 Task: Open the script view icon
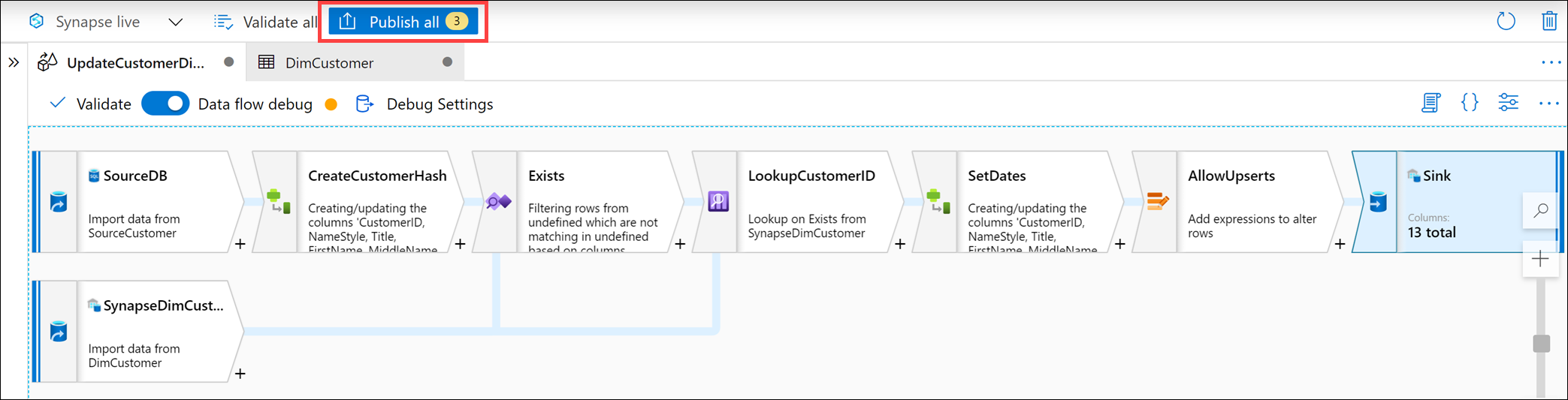[x=1431, y=103]
